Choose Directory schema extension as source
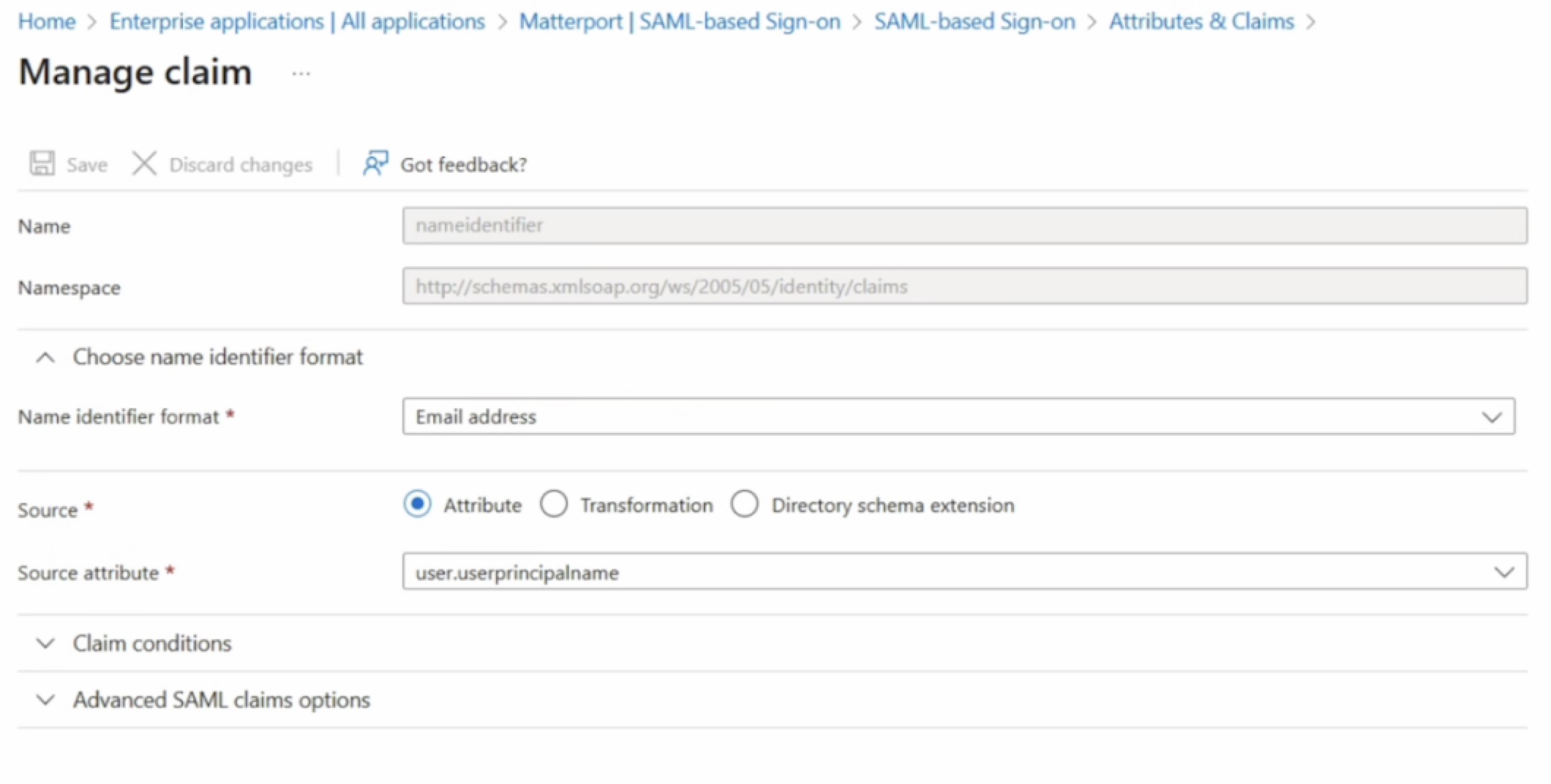Viewport: 1551px width, 784px height. (x=746, y=504)
